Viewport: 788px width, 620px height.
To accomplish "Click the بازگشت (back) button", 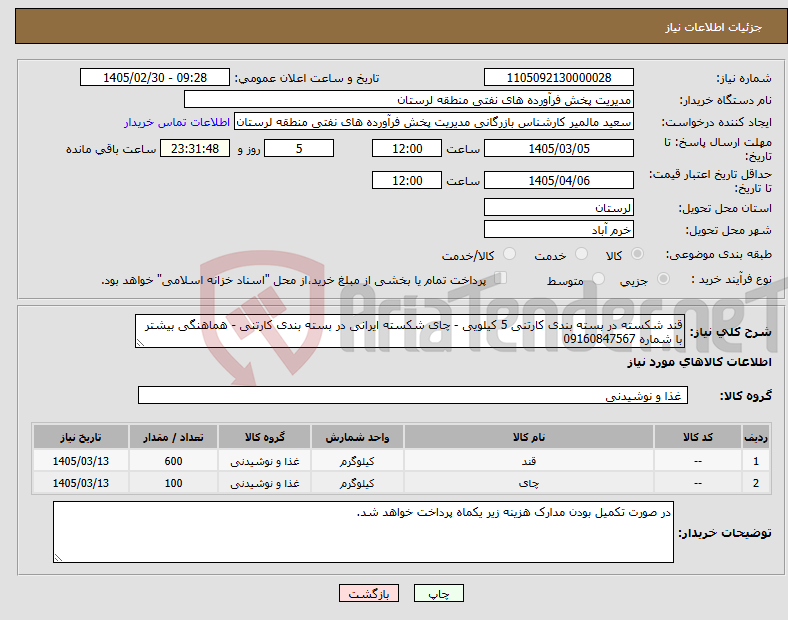I will click(369, 593).
